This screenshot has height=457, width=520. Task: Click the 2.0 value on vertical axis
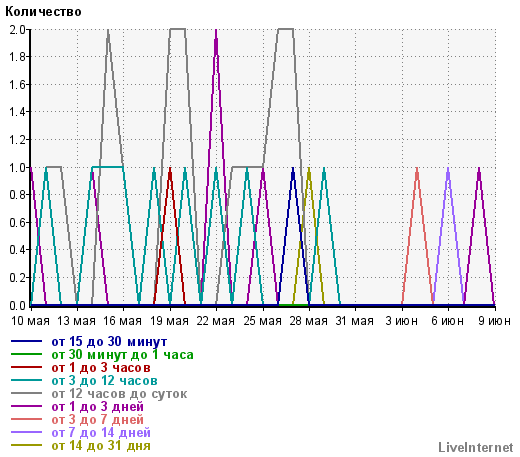(18, 30)
